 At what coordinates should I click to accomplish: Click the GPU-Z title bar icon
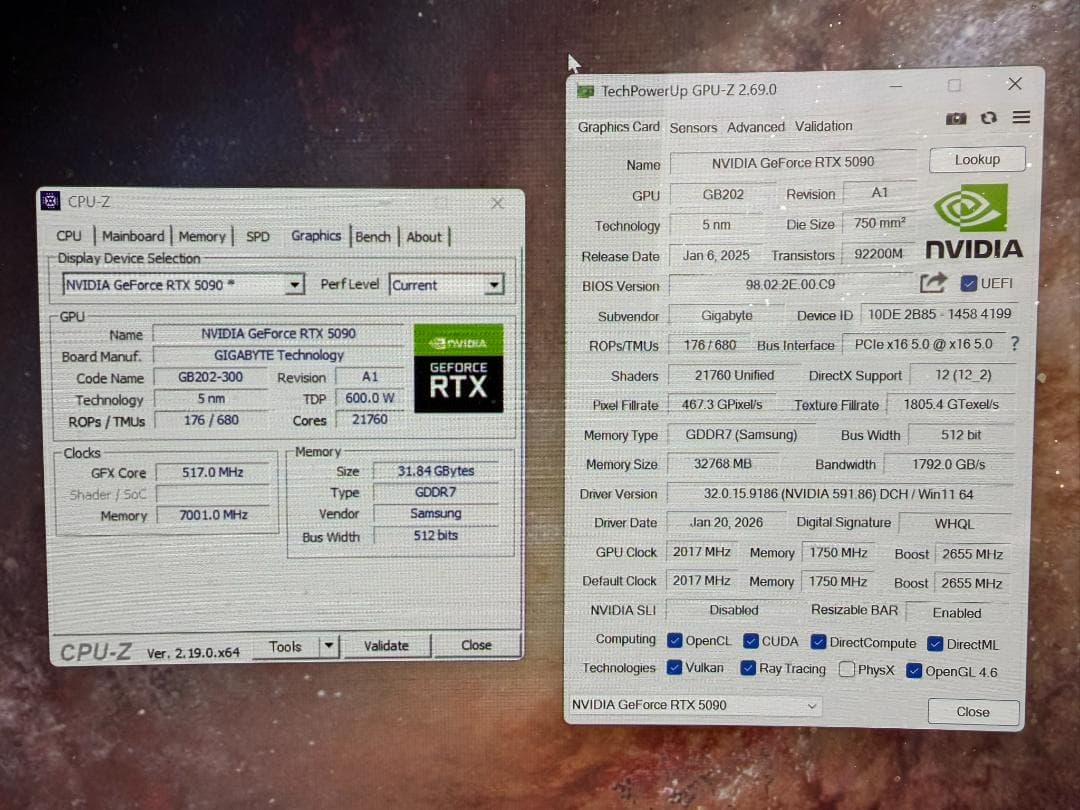[585, 91]
